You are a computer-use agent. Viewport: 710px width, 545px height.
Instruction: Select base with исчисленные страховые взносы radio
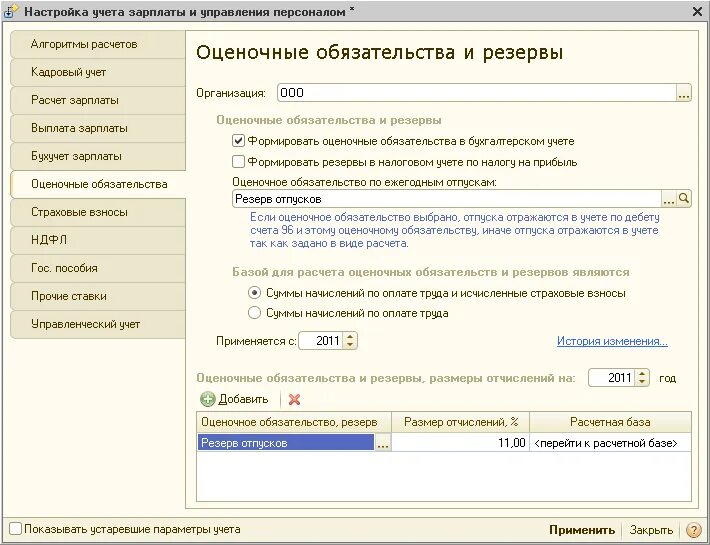tap(254, 293)
